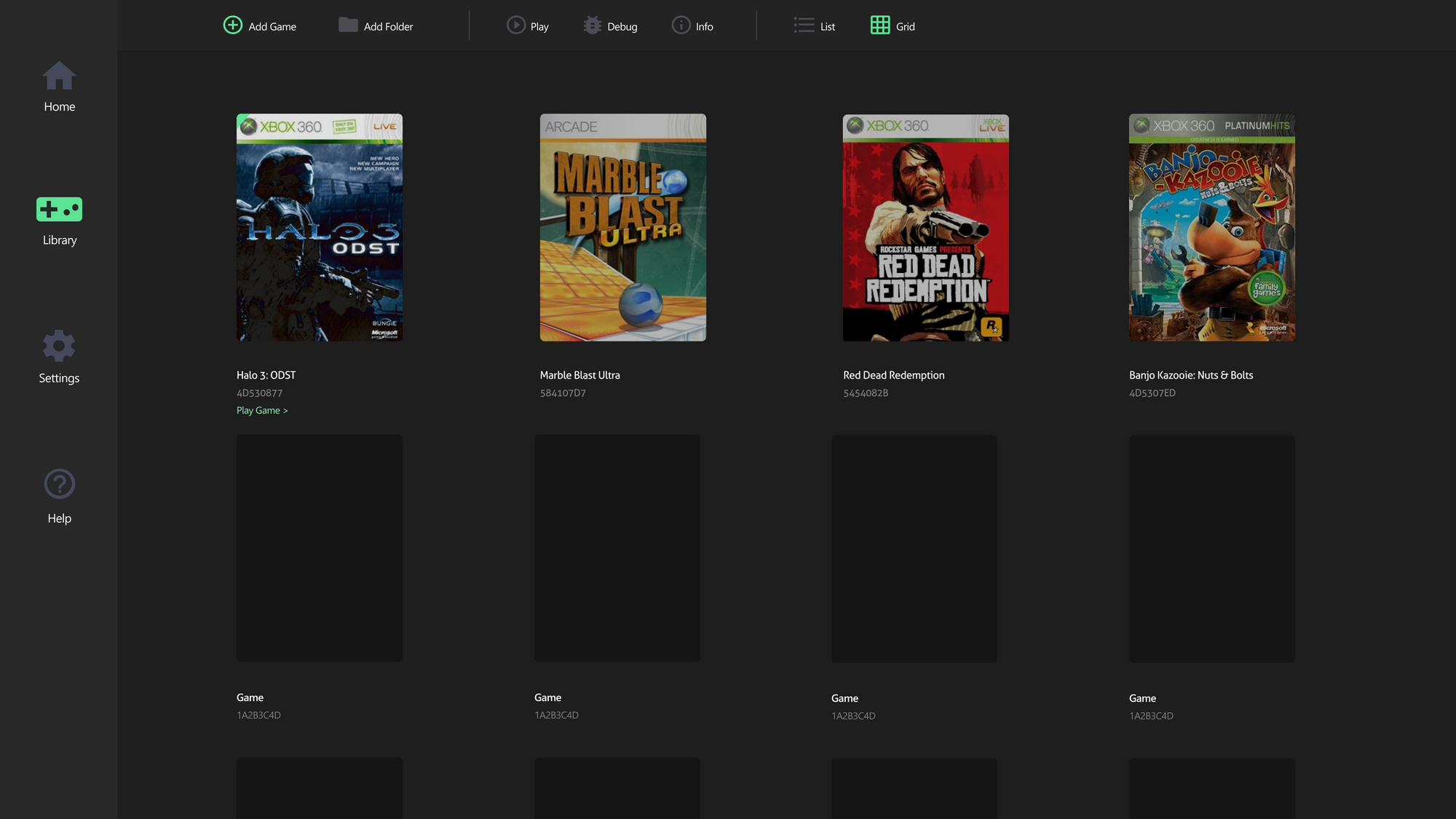The width and height of the screenshot is (1456, 819).
Task: Click the Marble Blast Ultra title text
Action: coord(579,376)
